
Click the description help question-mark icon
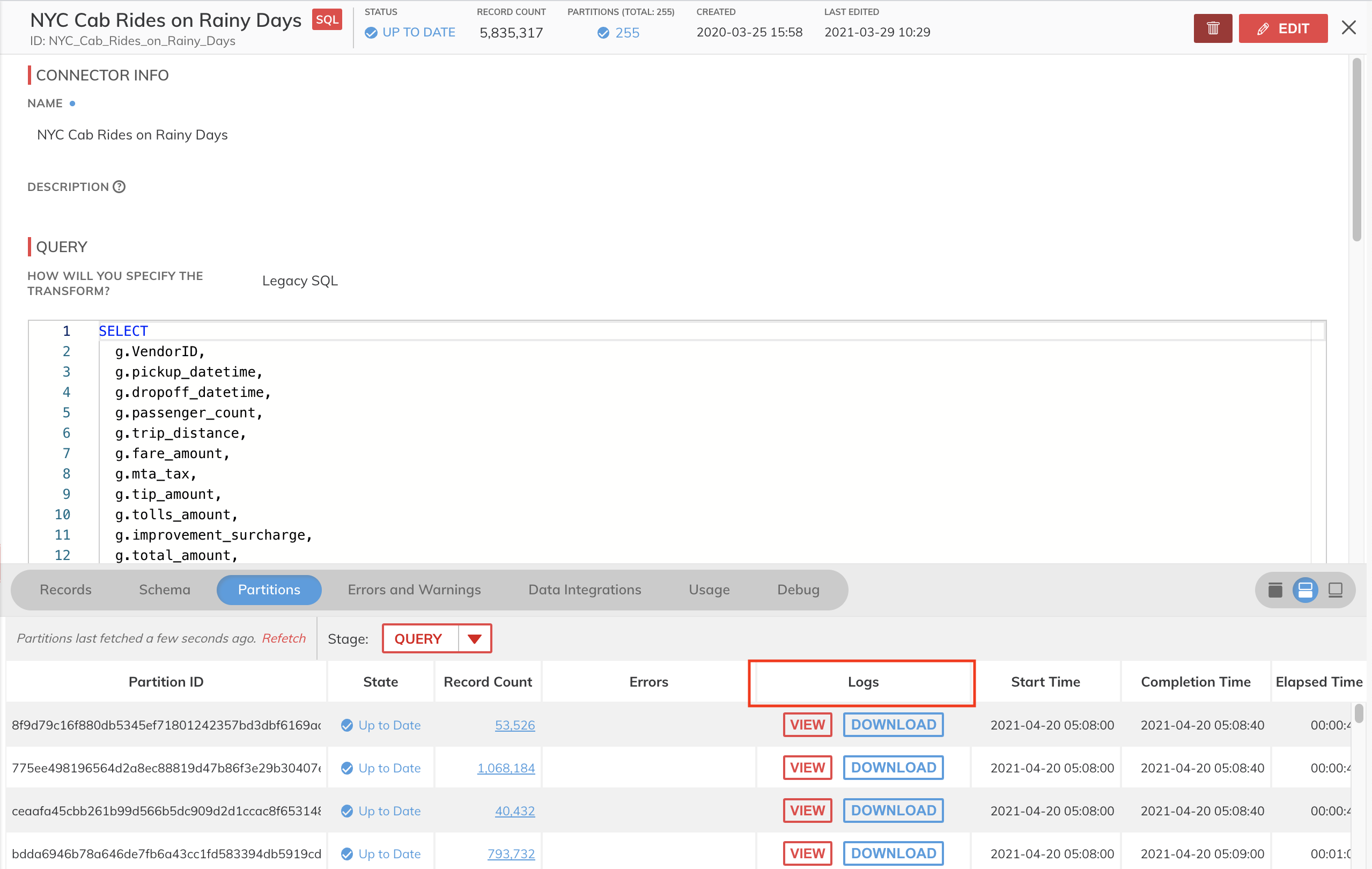(x=119, y=187)
